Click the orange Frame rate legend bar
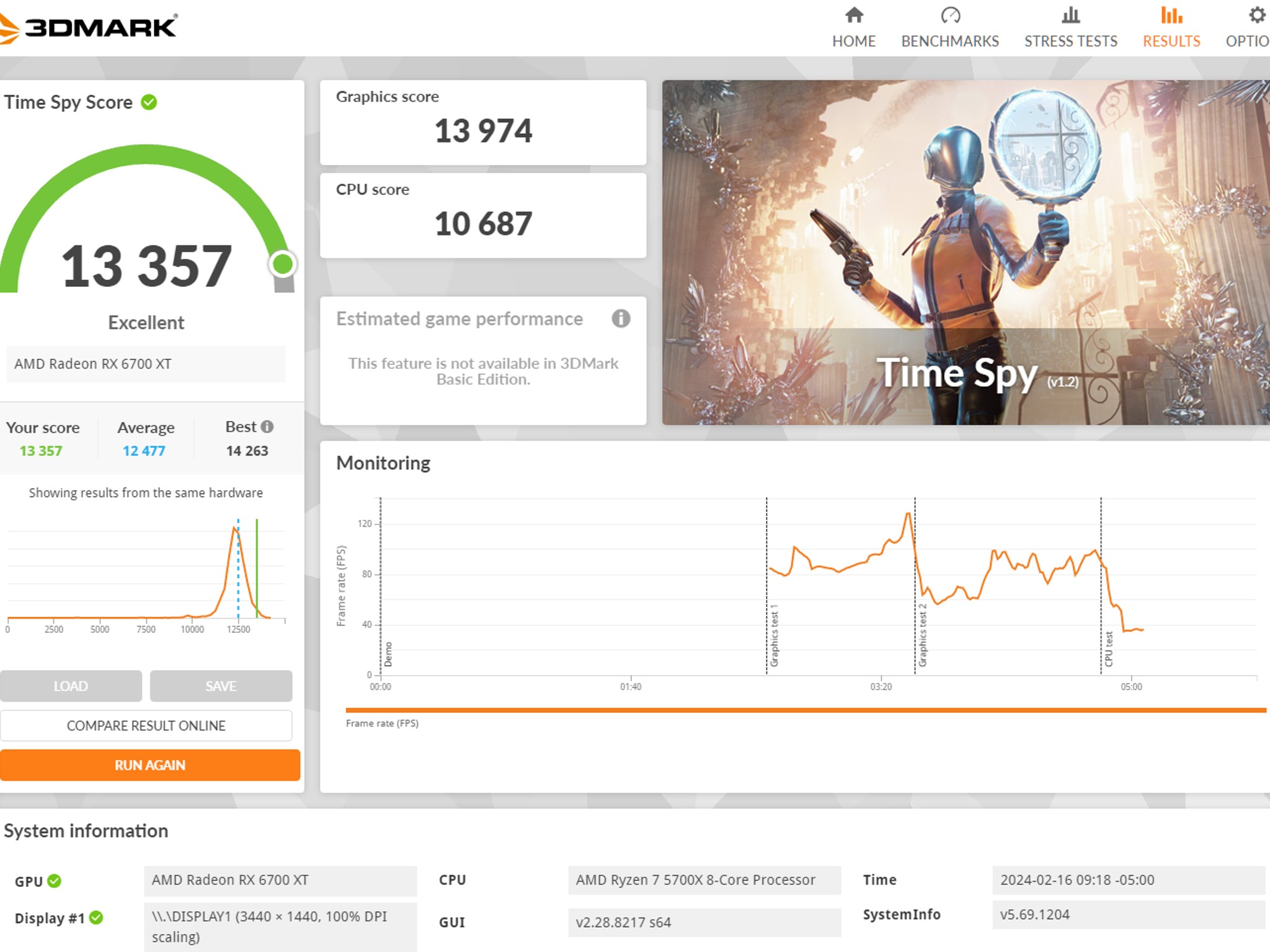Screen dimensions: 1270x952 pos(806,710)
